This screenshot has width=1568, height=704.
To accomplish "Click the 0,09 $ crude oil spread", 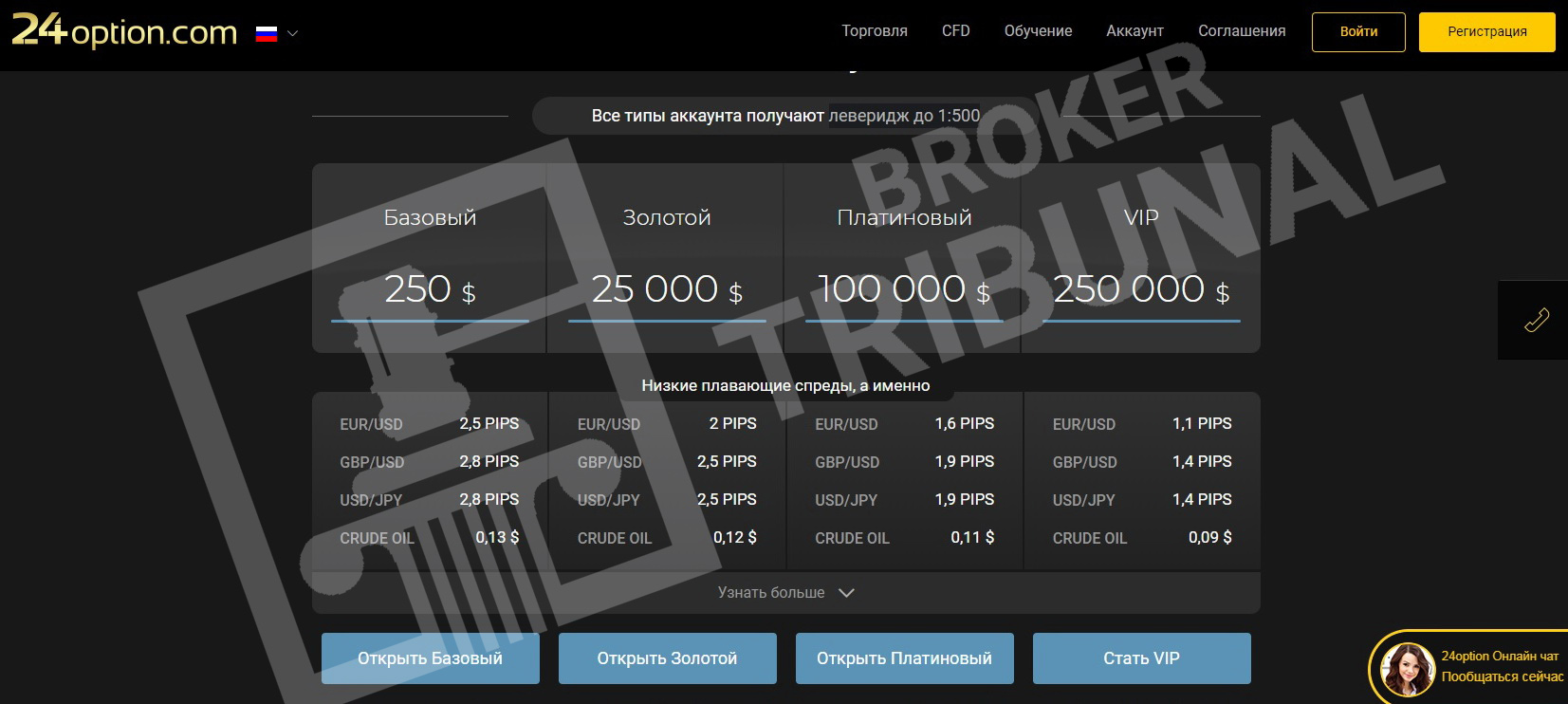I will (x=1210, y=537).
